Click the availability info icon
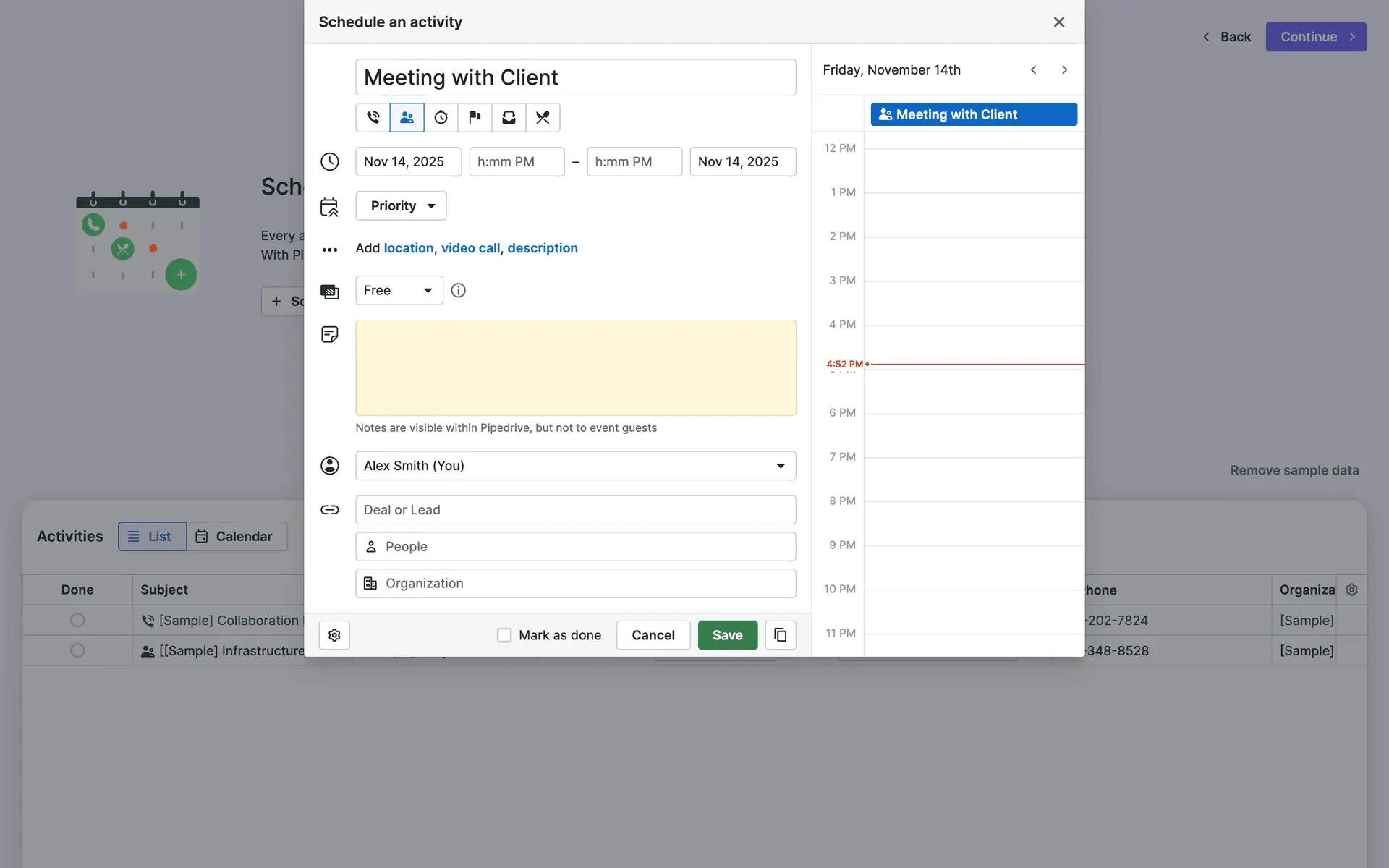This screenshot has width=1389, height=868. 458,290
